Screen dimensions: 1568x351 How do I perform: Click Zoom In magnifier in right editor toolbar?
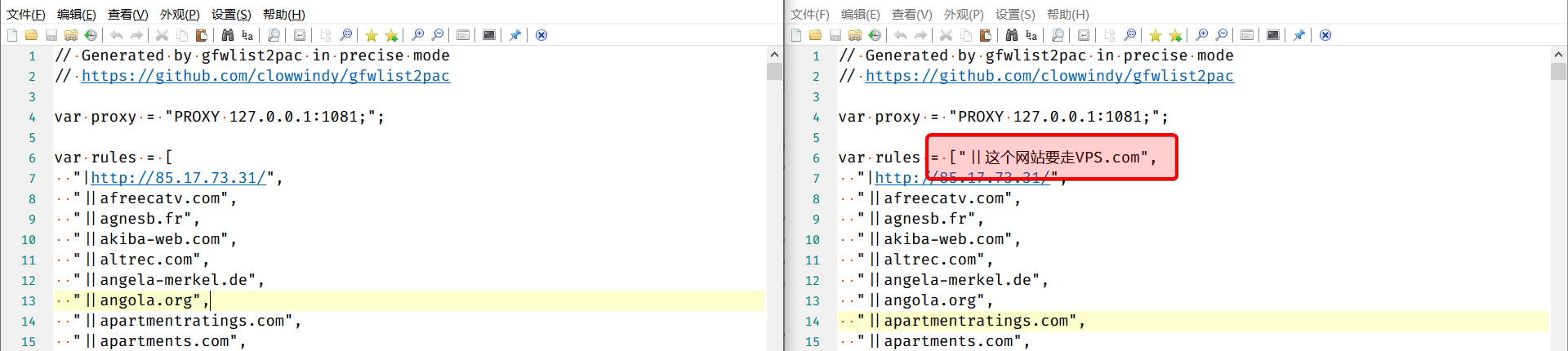pos(1201,35)
